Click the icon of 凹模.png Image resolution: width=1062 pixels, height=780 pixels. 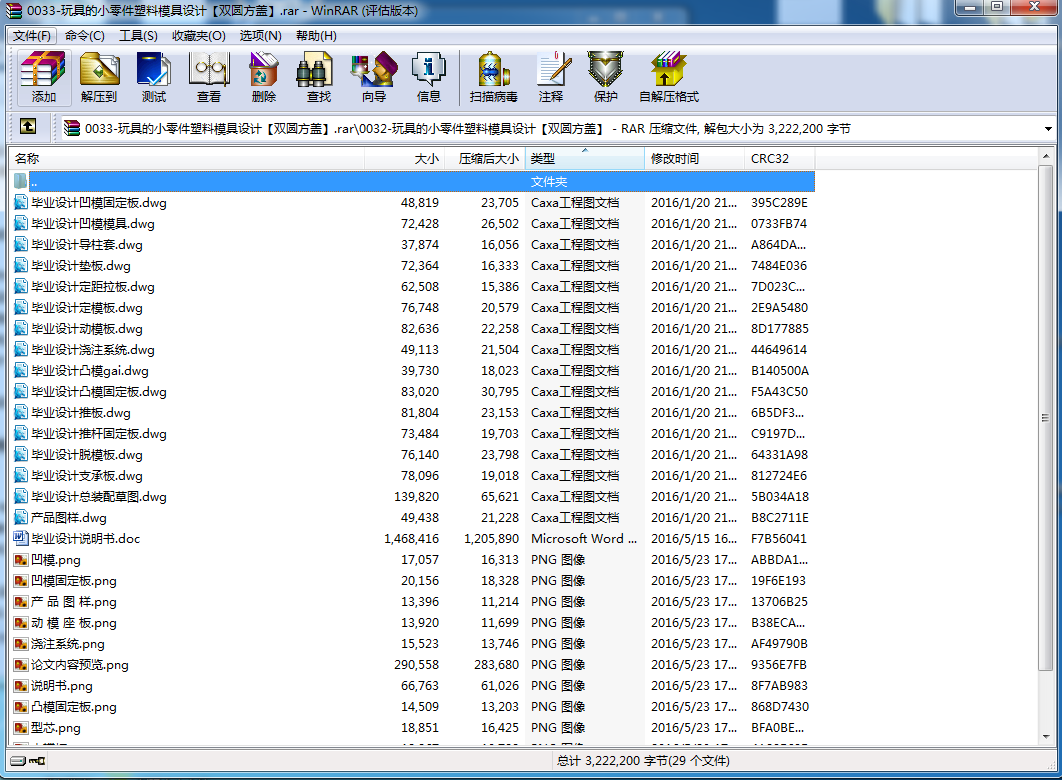tap(21, 560)
